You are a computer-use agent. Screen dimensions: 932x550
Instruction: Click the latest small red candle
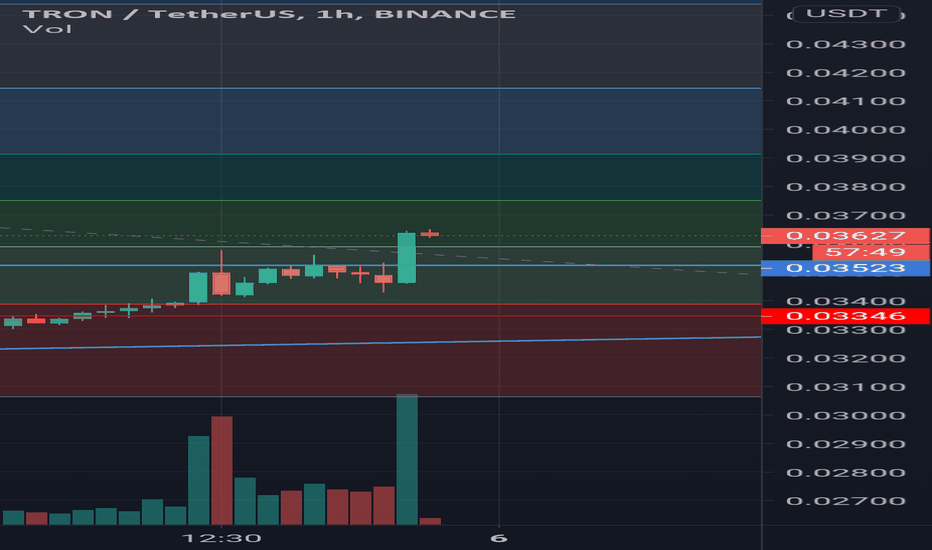point(430,234)
